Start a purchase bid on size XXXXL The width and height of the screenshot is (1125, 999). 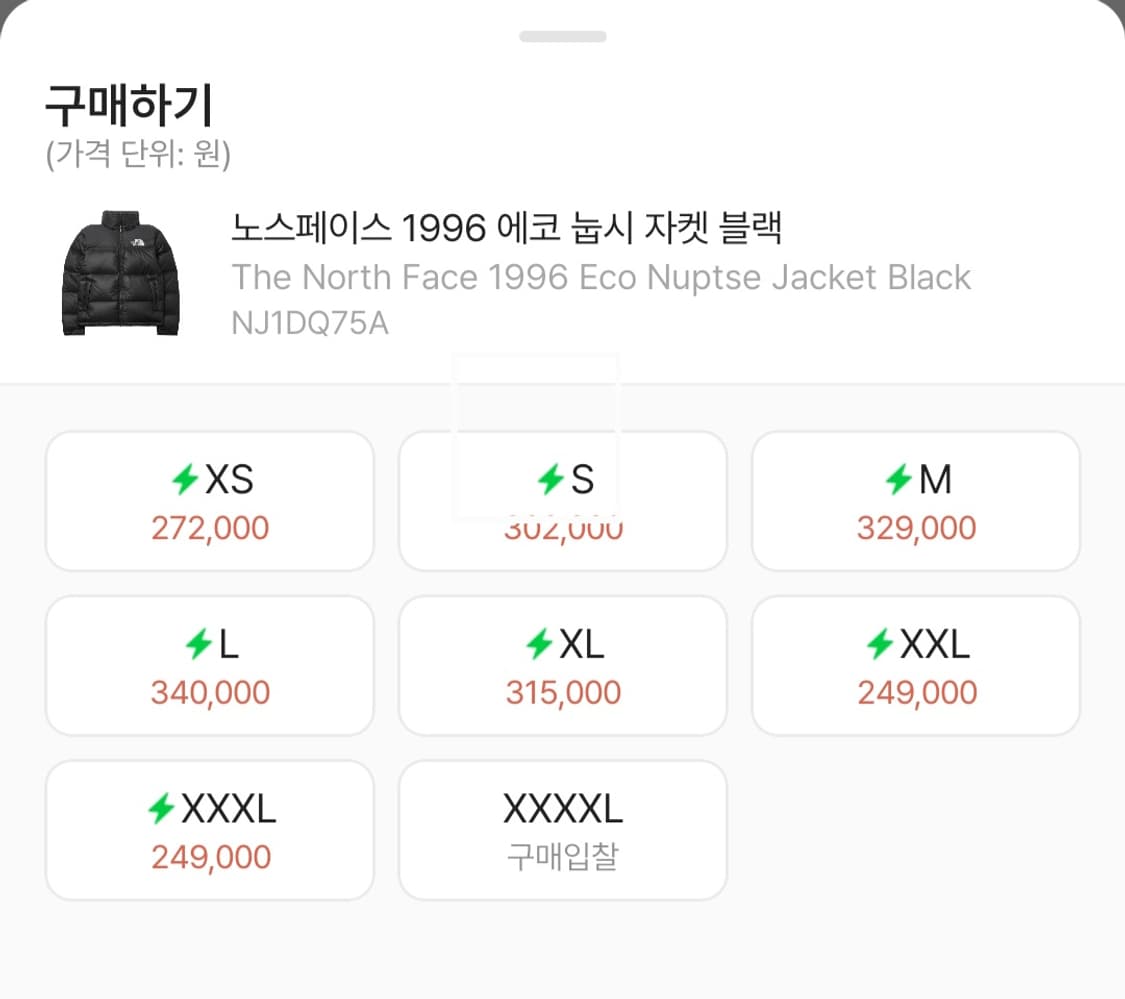click(x=562, y=828)
